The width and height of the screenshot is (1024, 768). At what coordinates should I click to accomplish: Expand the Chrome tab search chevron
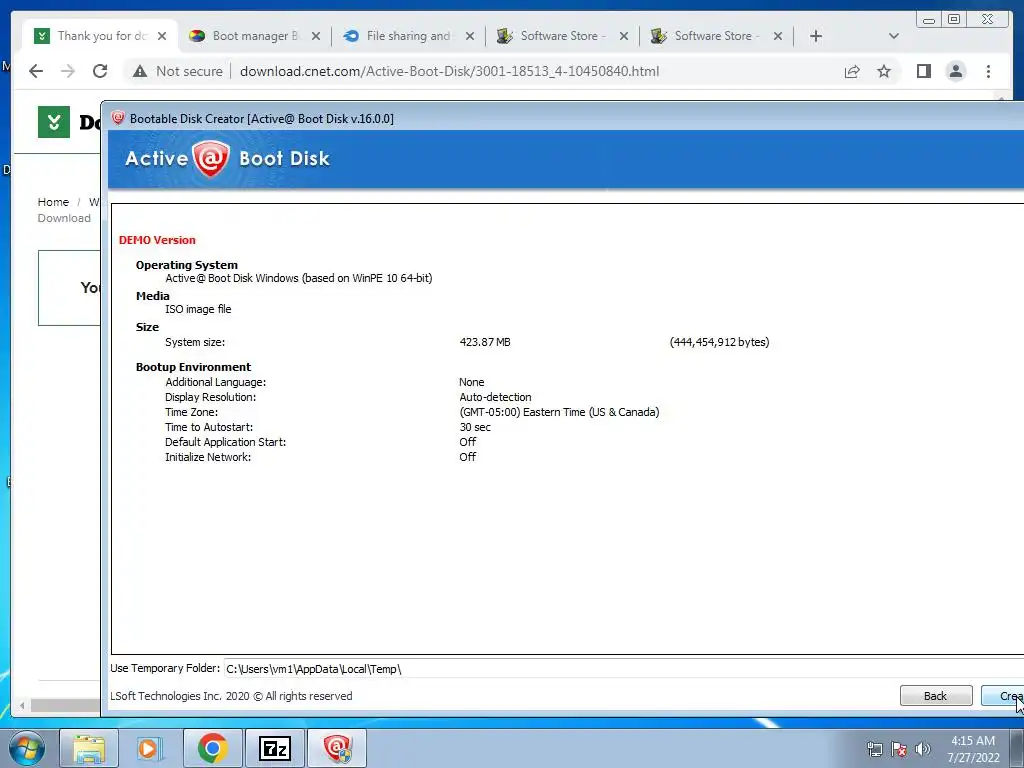[x=894, y=36]
